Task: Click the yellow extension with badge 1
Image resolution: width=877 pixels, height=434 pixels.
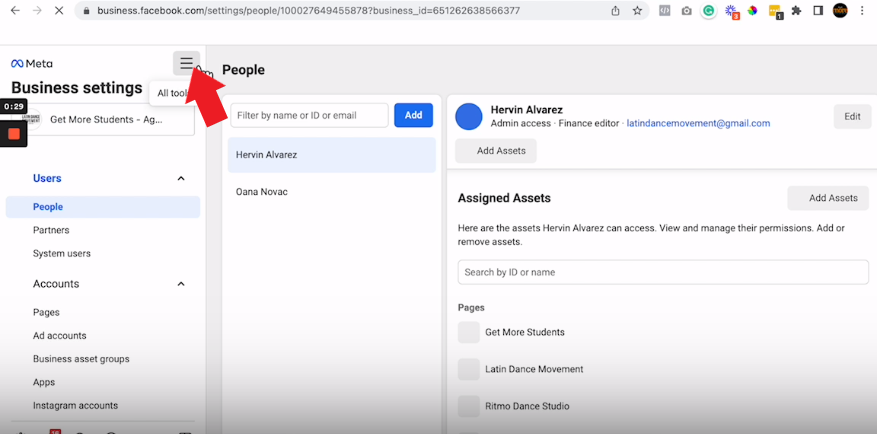Action: pos(775,11)
